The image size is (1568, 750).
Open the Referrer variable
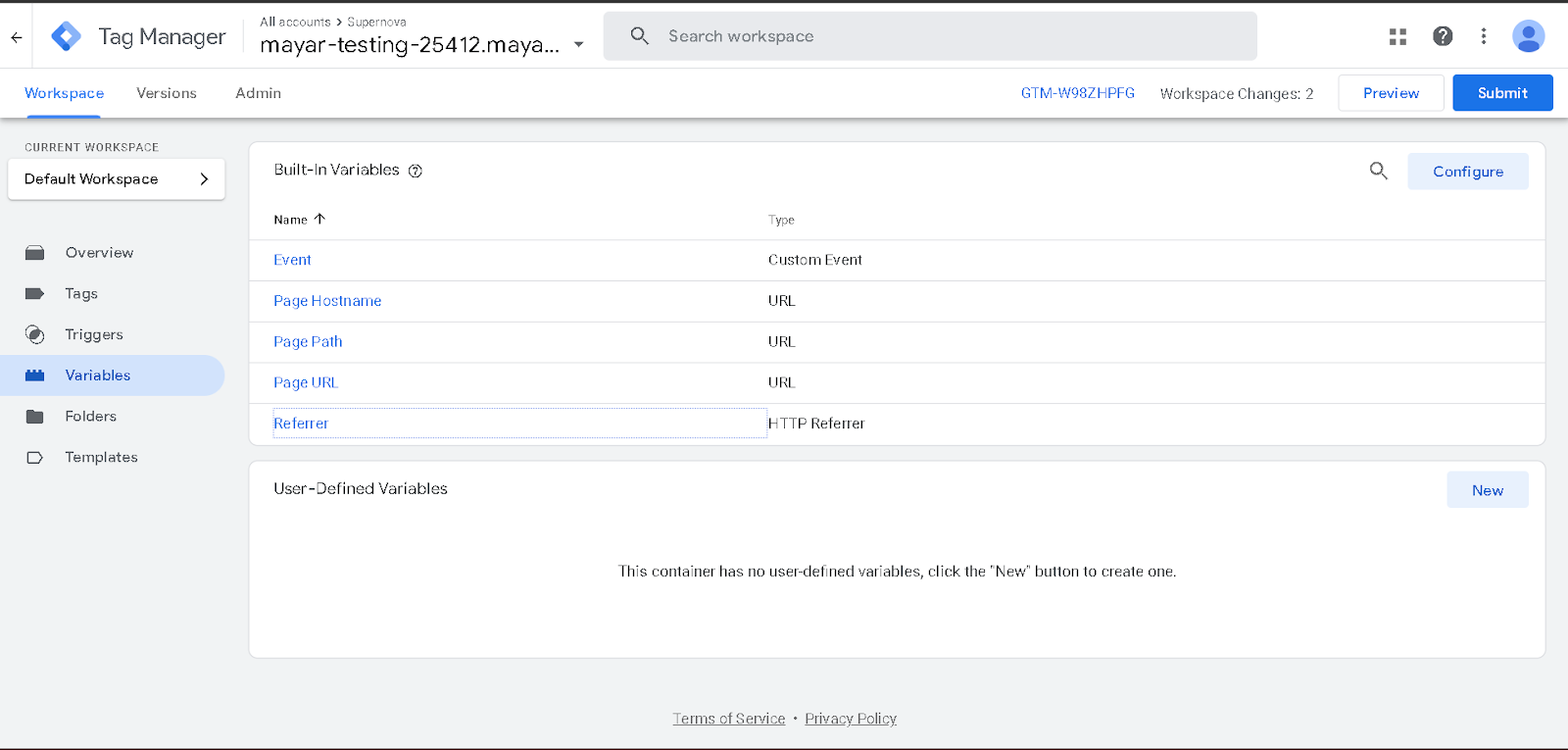[301, 424]
